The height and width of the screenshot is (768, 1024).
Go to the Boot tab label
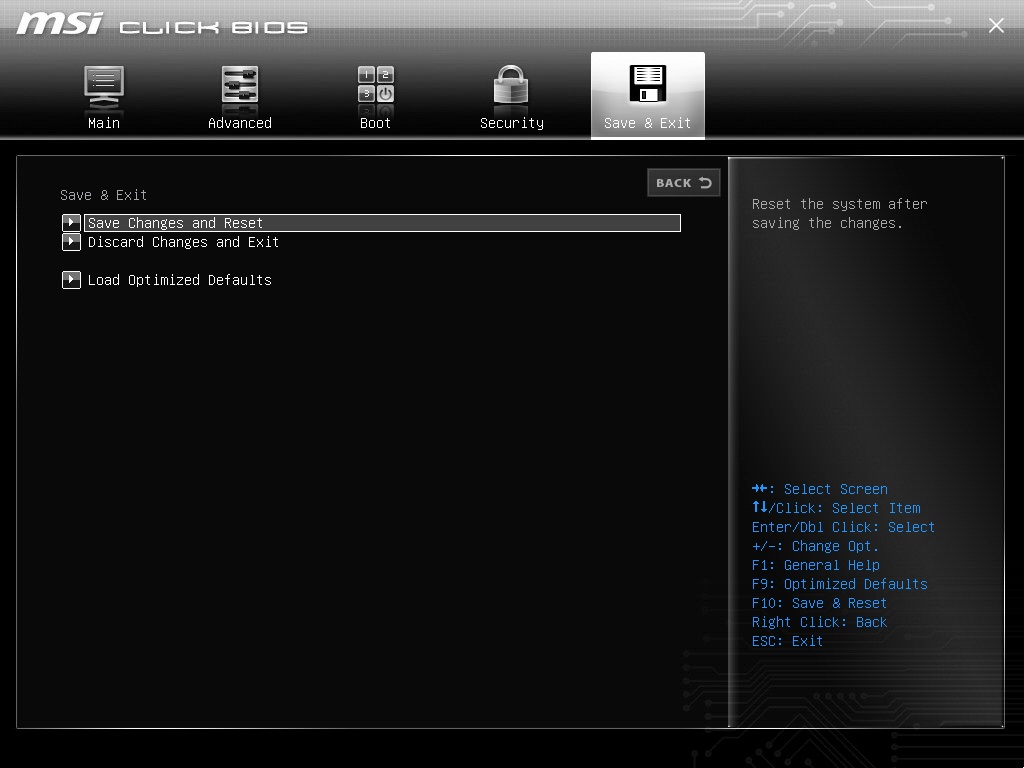click(x=376, y=123)
